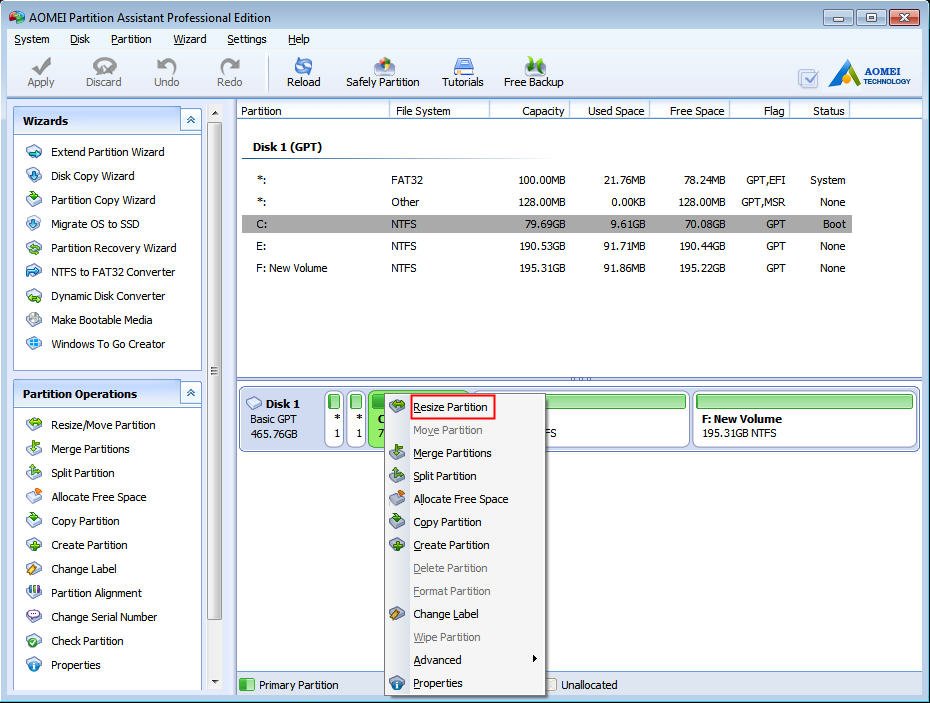This screenshot has height=703, width=930.
Task: Open Safely Partition from the toolbar
Action: [383, 71]
